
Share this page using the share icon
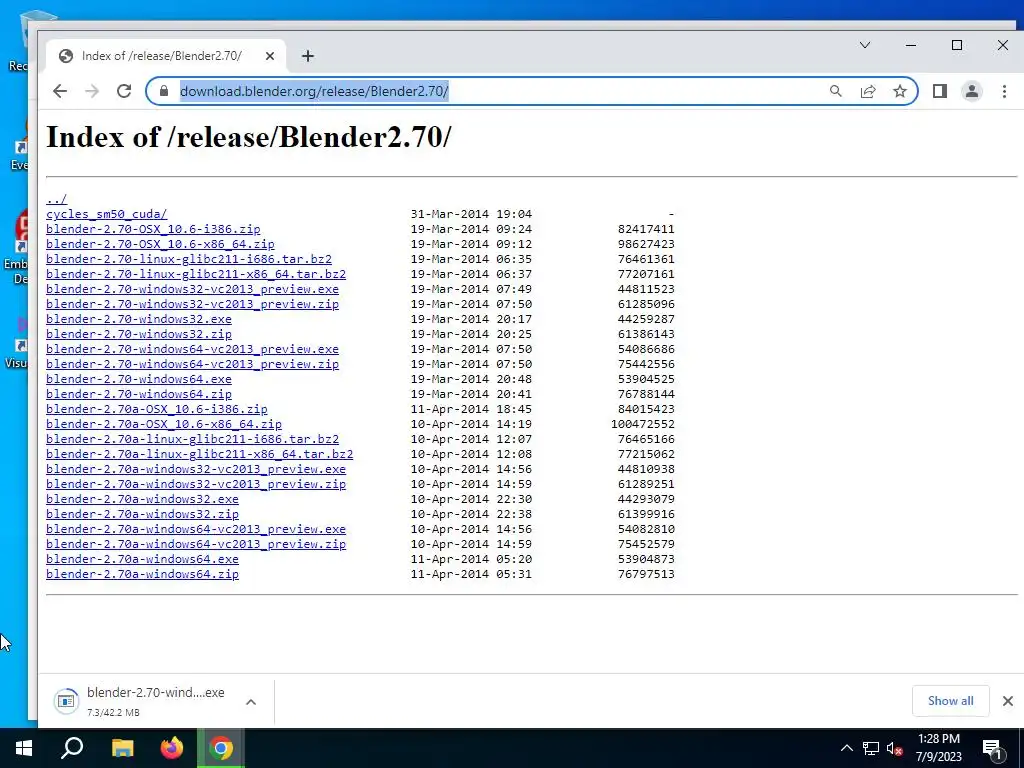click(868, 91)
